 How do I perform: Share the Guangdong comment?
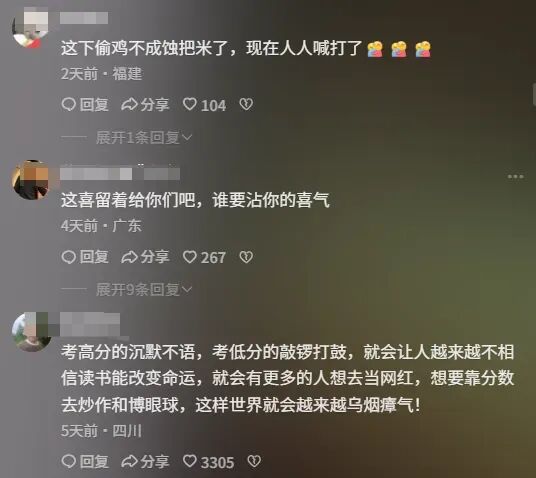pos(145,257)
